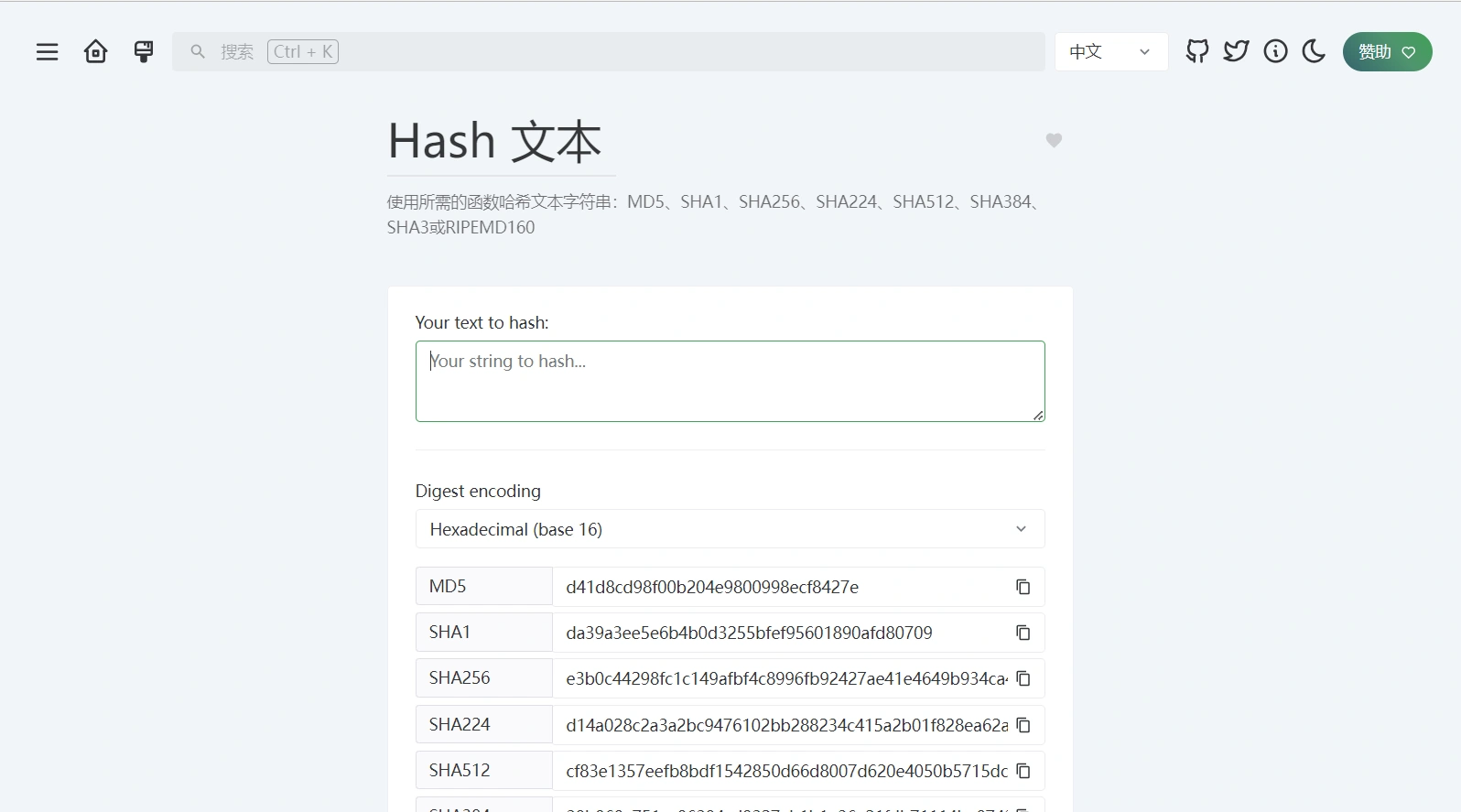Copy the MD5 hash value
The height and width of the screenshot is (812, 1461).
tap(1023, 587)
